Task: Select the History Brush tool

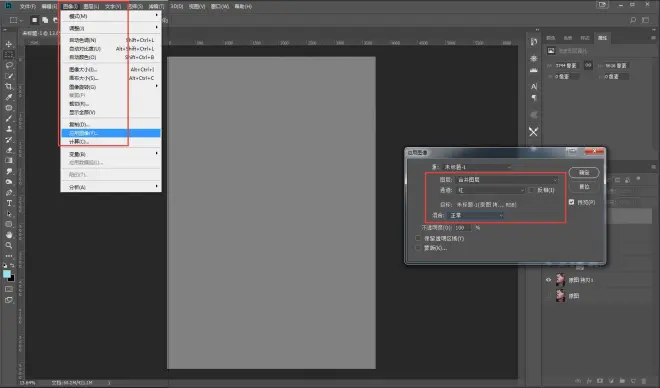Action: coord(8,139)
